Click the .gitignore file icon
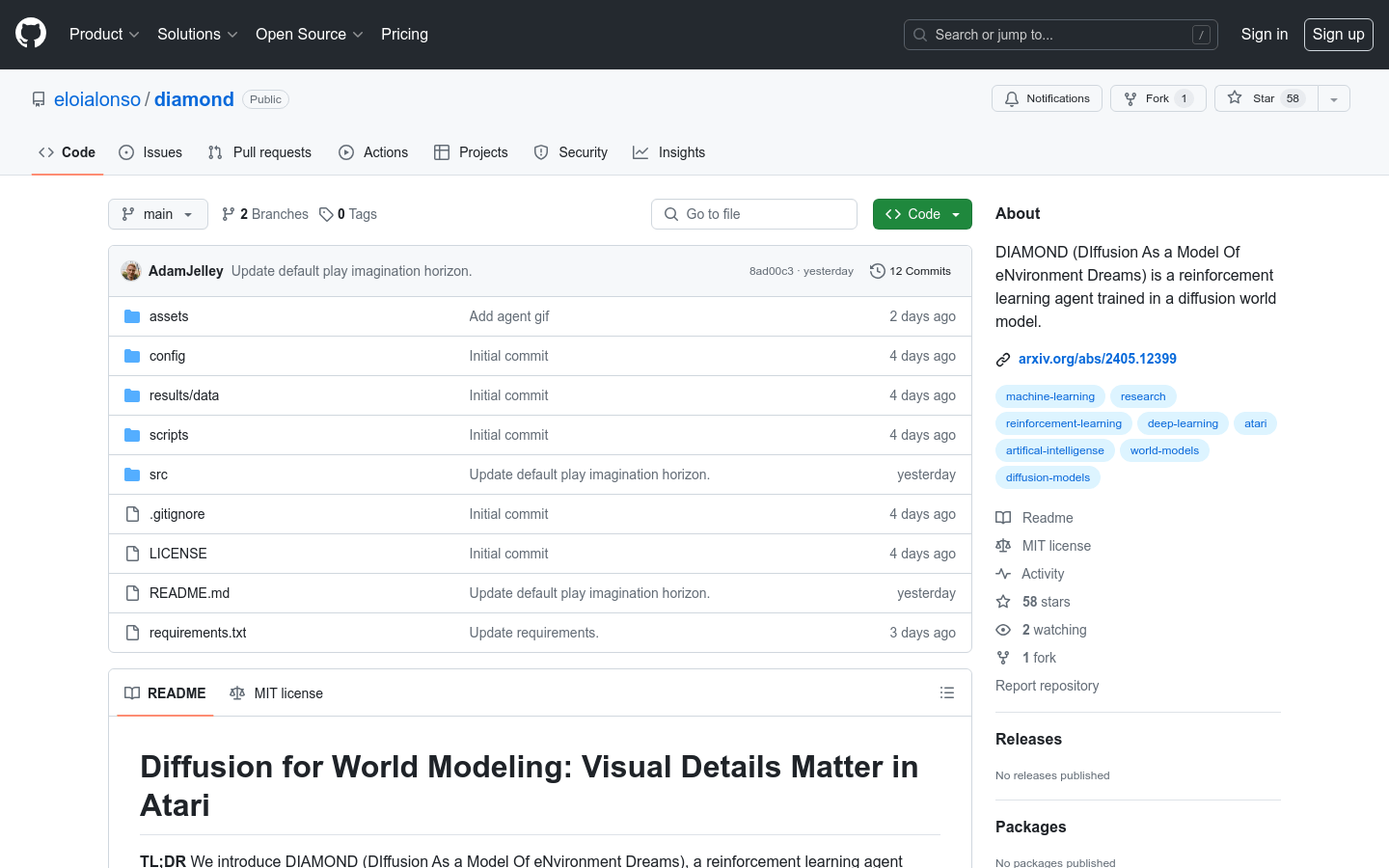The height and width of the screenshot is (868, 1389). click(x=132, y=514)
